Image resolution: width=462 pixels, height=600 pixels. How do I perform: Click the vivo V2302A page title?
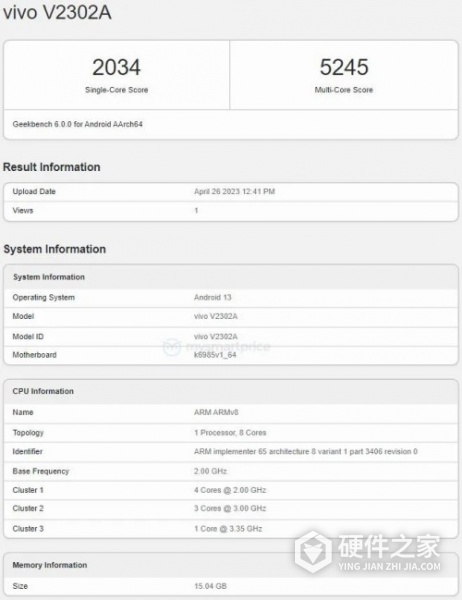tap(57, 12)
